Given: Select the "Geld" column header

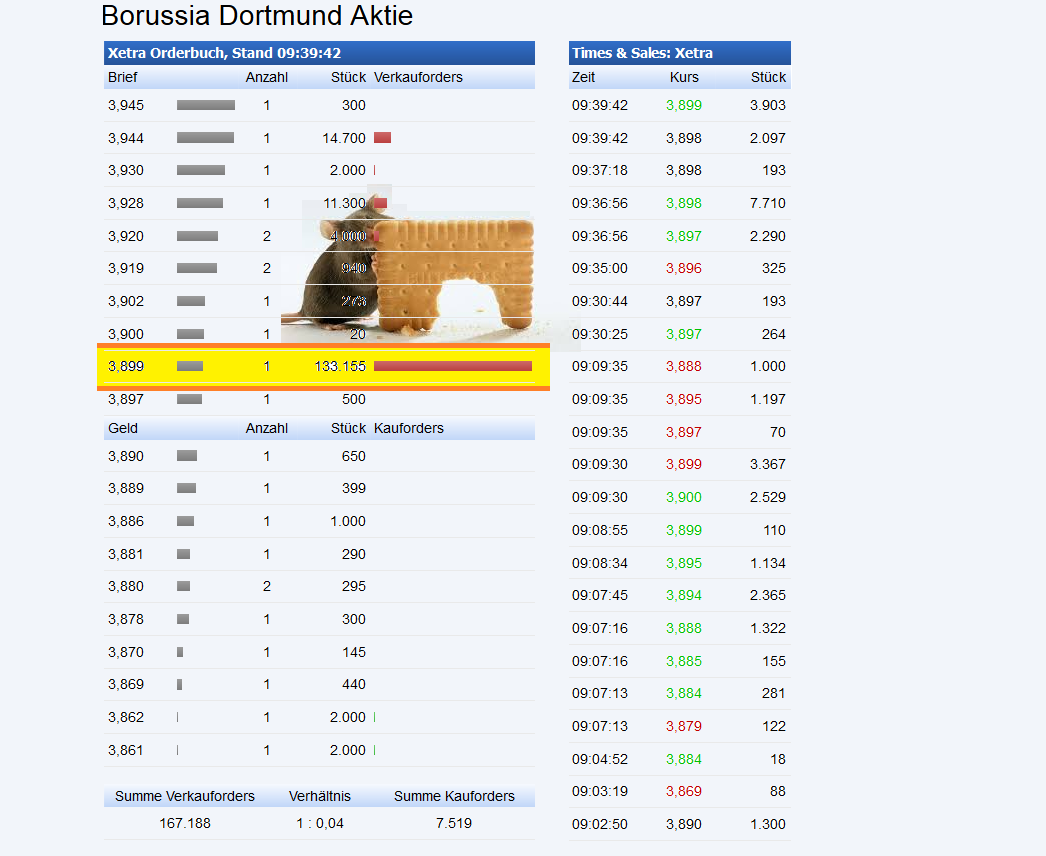Looking at the screenshot, I should click(123, 428).
